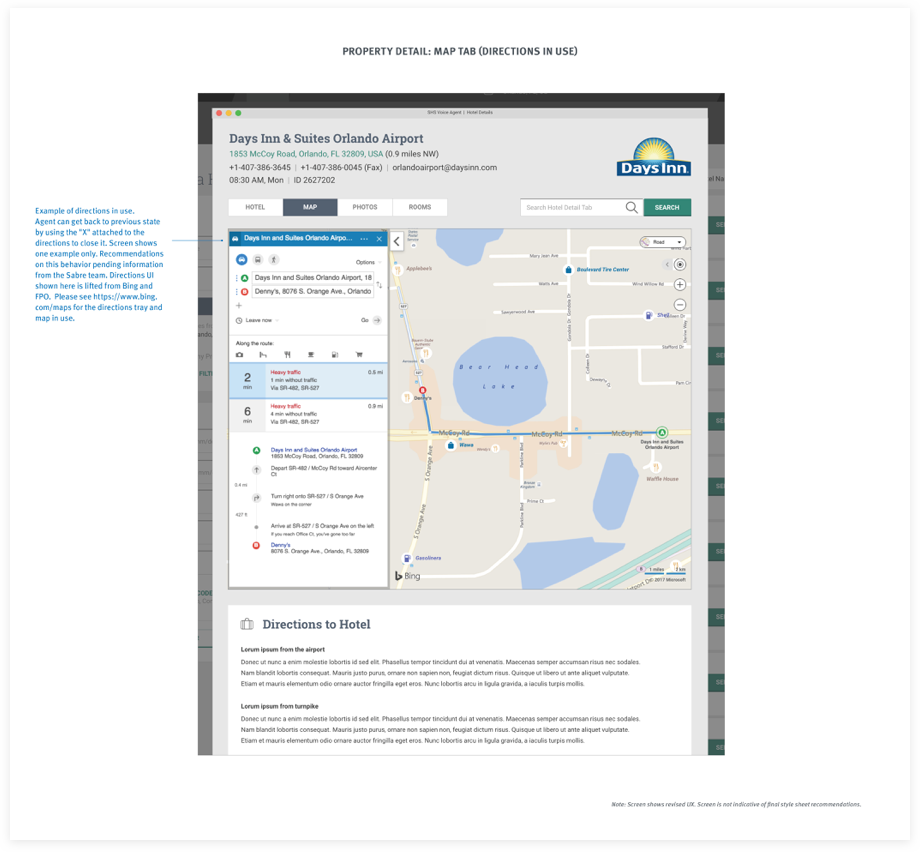This screenshot has height=852, width=920.
Task: Show restaurants fork-knife icon along route
Action: 288,354
